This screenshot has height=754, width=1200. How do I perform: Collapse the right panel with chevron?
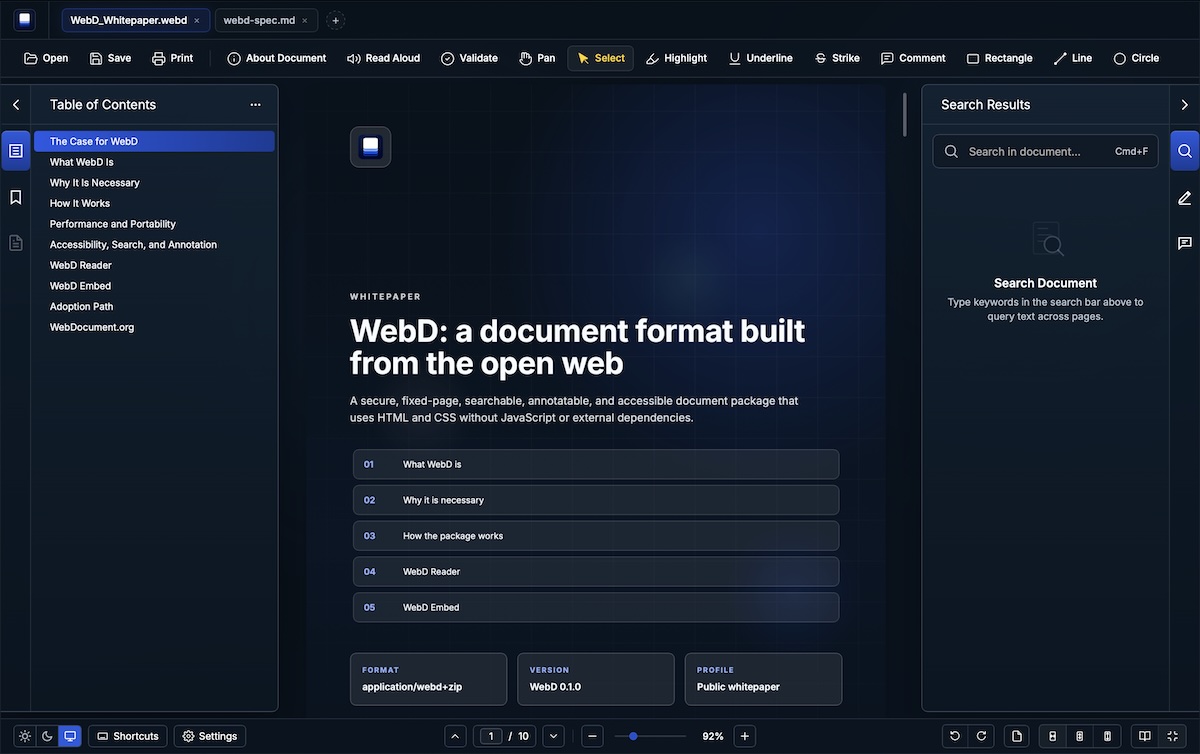[1185, 105]
